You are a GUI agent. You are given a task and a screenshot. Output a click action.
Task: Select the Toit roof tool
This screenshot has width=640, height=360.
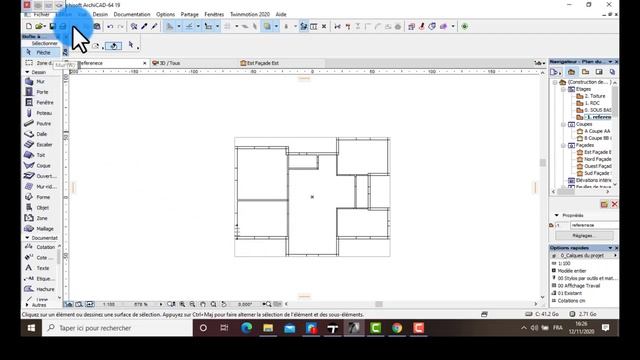pos(40,155)
